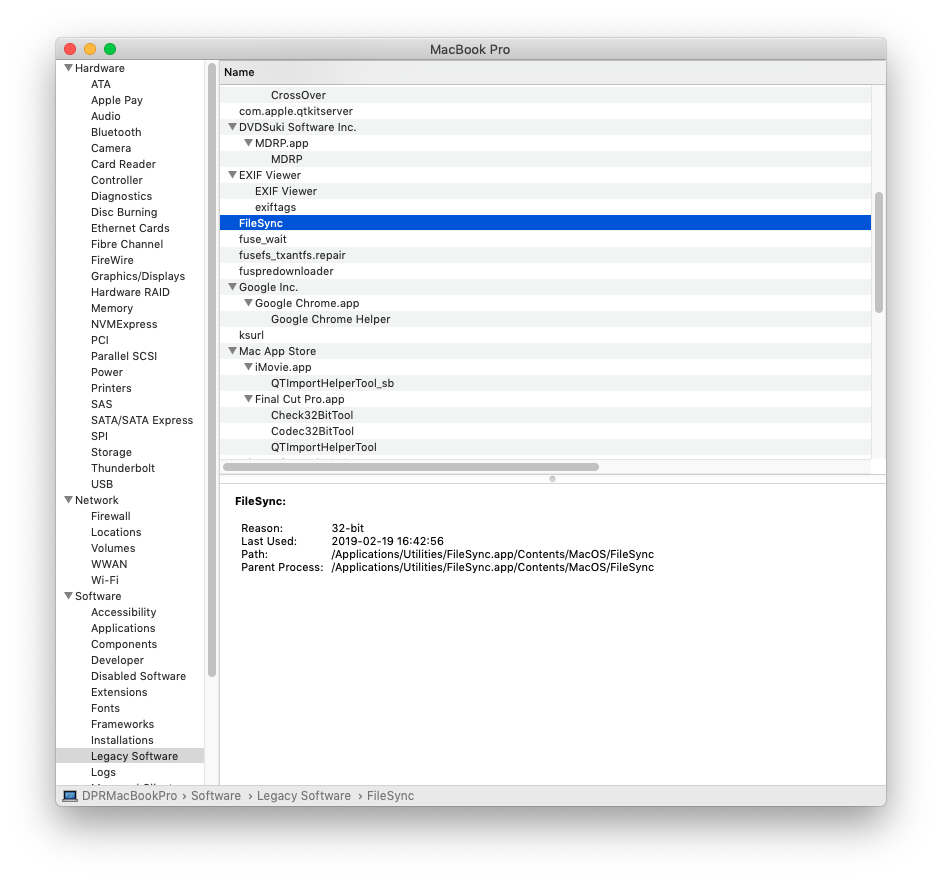Select ATA in the sidebar

(101, 84)
